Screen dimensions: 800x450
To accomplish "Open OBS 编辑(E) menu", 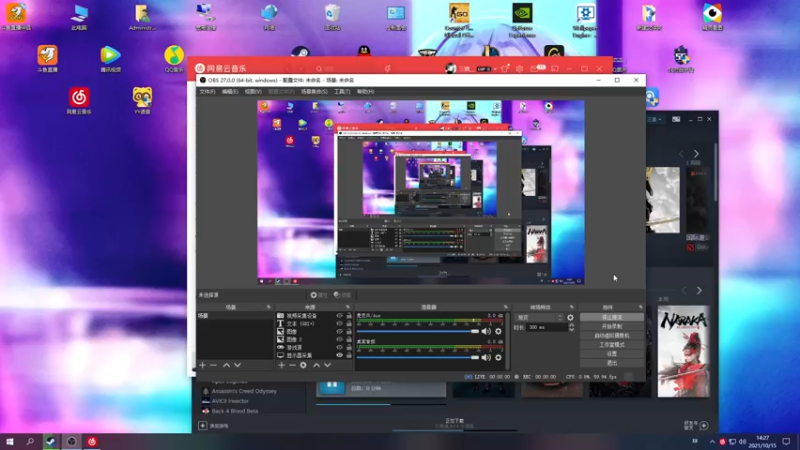I will pyautogui.click(x=230, y=91).
